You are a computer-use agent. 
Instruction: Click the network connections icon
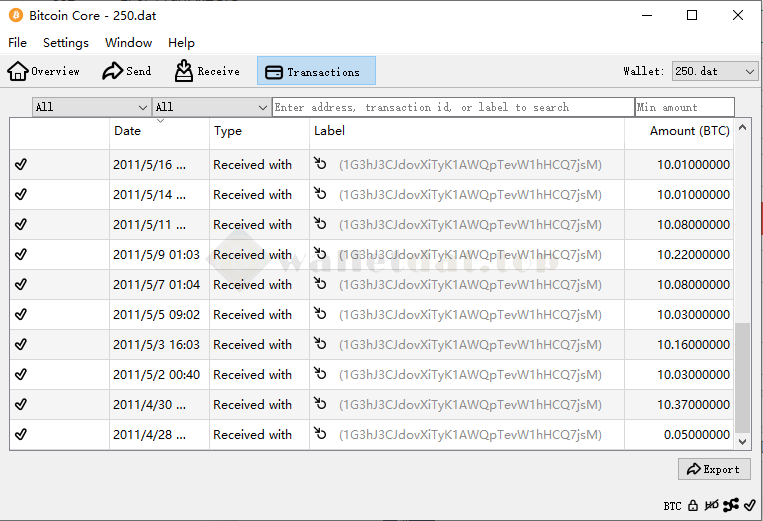[x=731, y=506]
